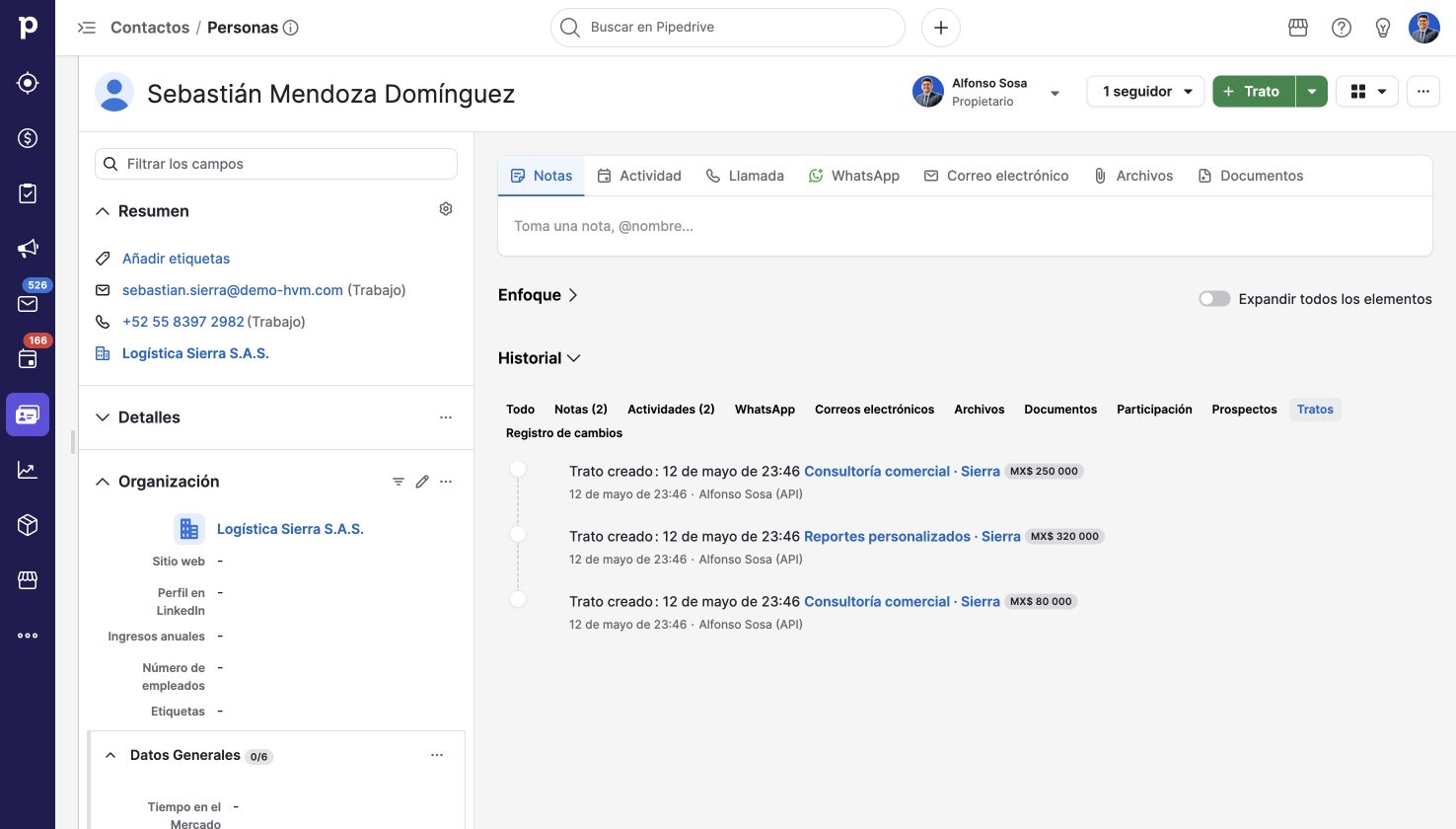Select the Notas composer tab

click(x=542, y=176)
